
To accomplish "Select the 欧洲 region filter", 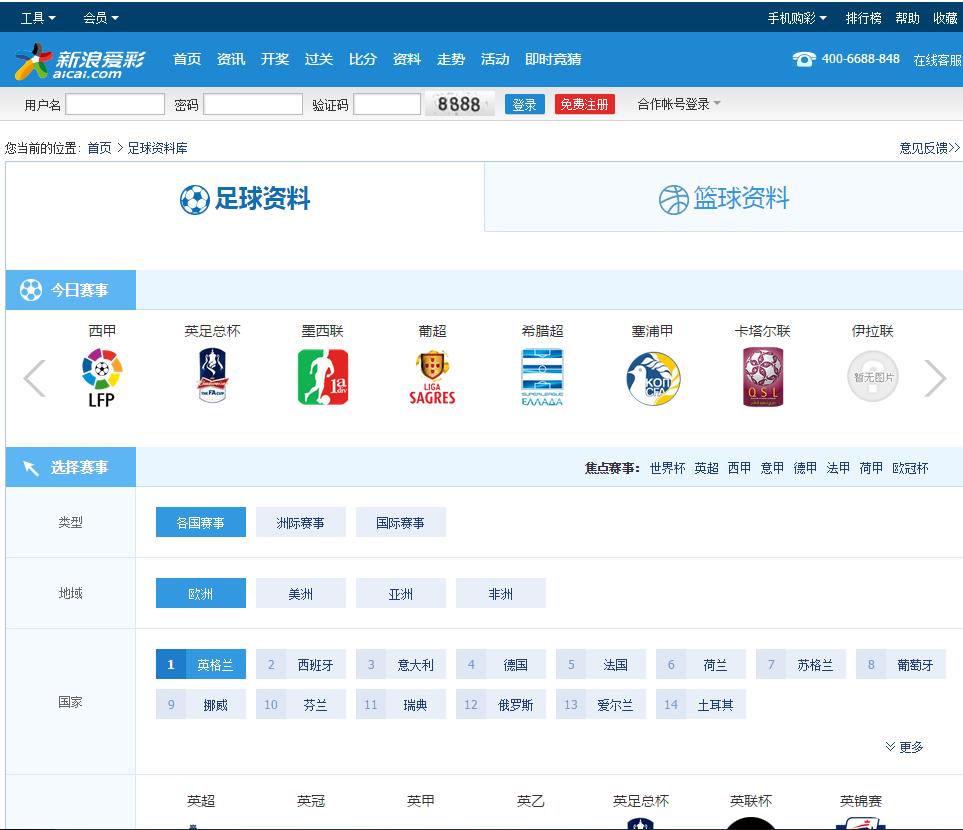I will pyautogui.click(x=201, y=593).
